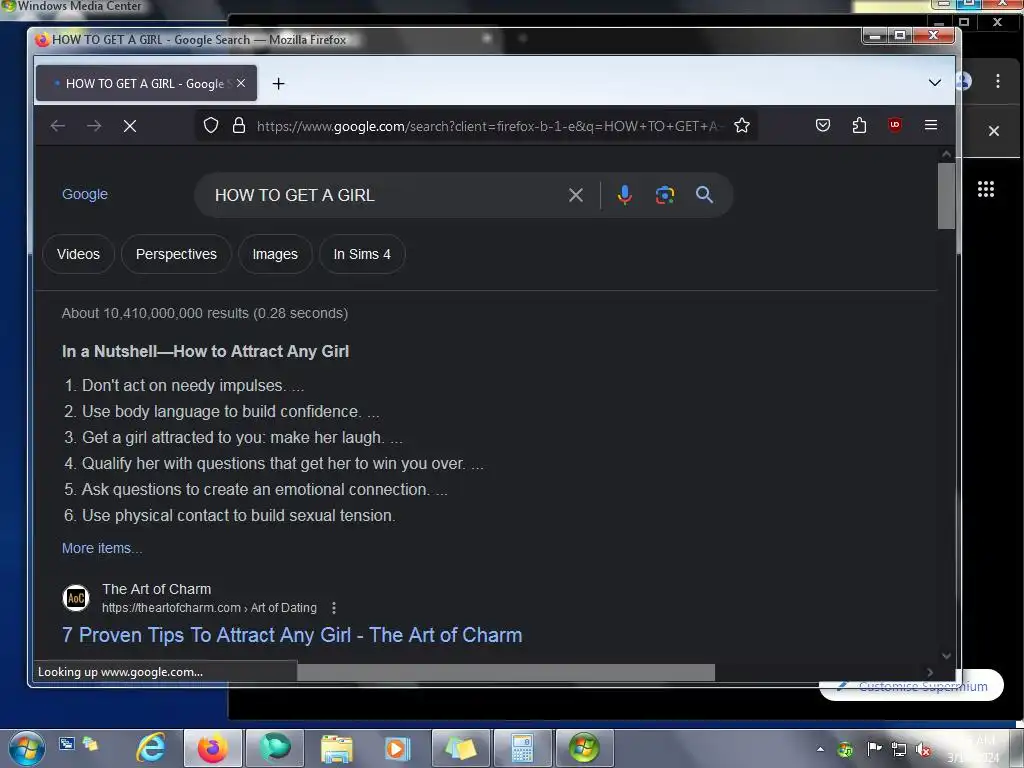Stop loading the page in Firefox
Viewport: 1024px width, 768px height.
pos(130,126)
